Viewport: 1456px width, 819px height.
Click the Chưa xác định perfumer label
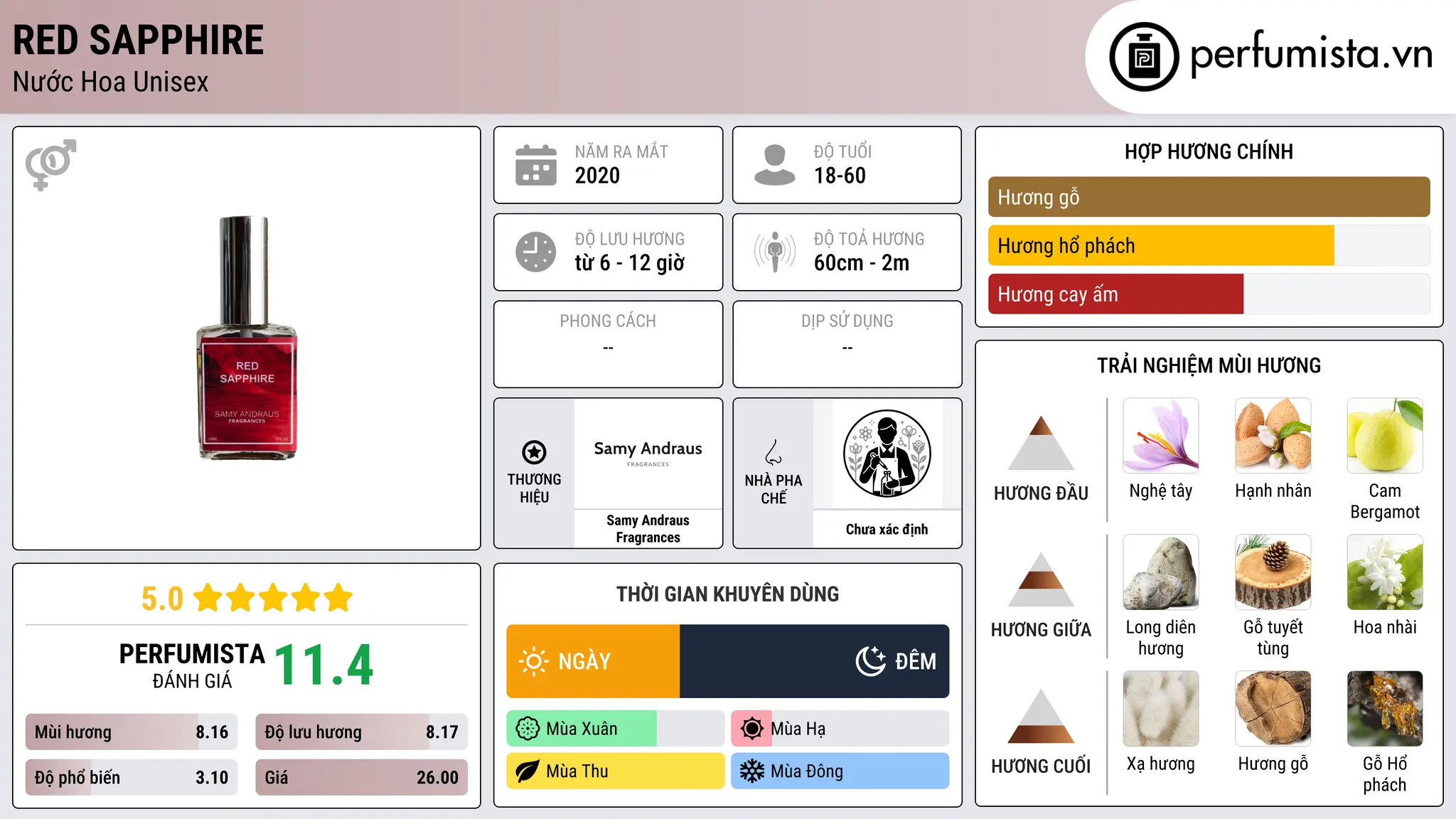point(887,529)
